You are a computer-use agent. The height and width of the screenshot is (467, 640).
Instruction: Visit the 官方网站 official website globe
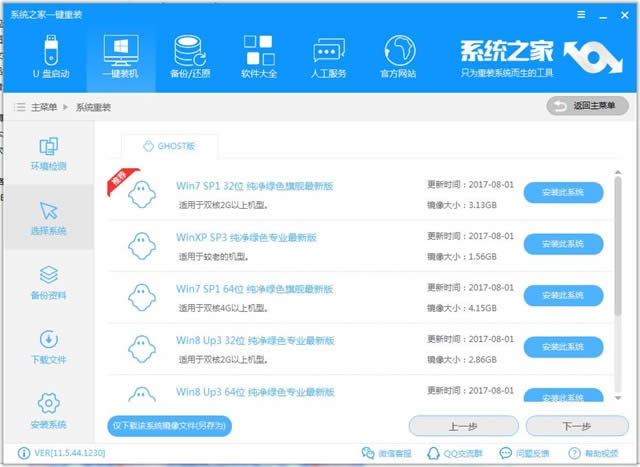tap(398, 56)
